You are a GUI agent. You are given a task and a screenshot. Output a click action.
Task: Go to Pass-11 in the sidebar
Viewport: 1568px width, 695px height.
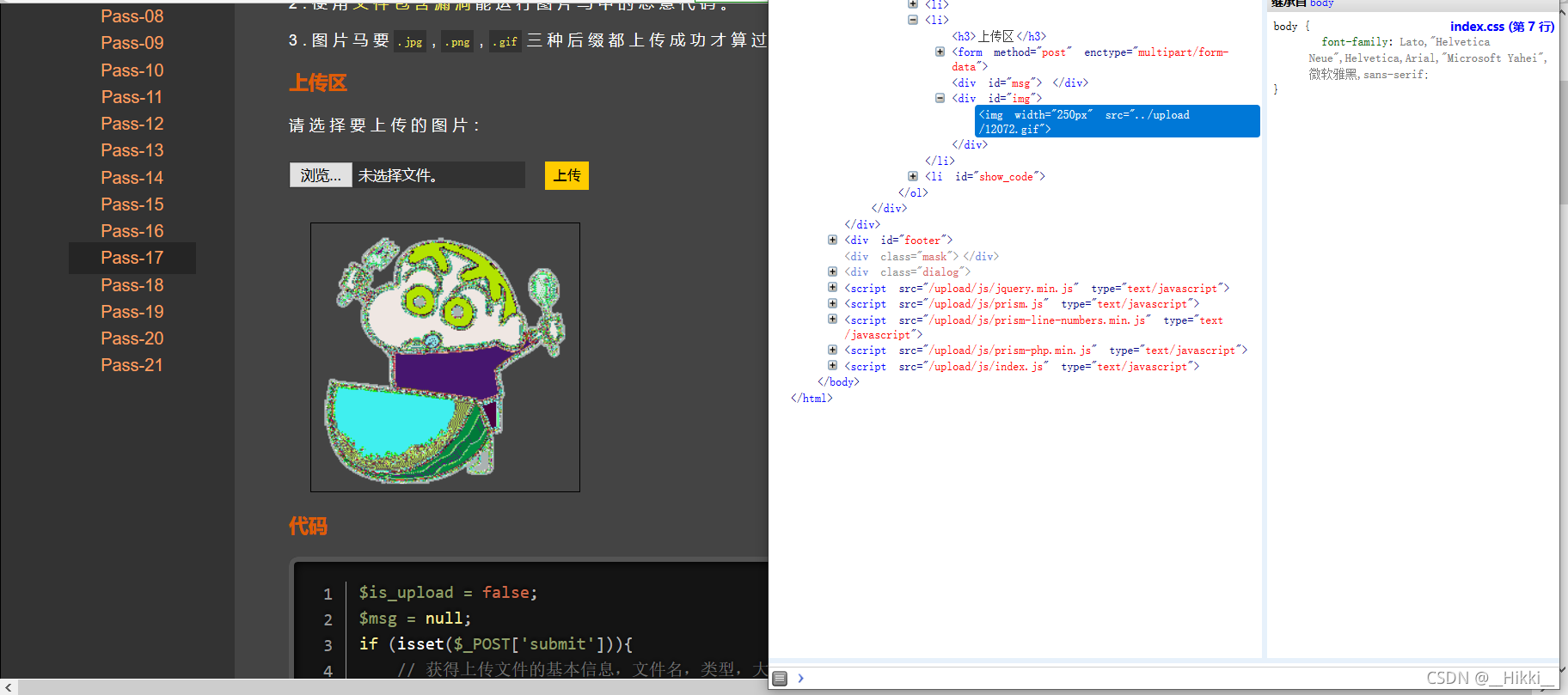coord(132,97)
